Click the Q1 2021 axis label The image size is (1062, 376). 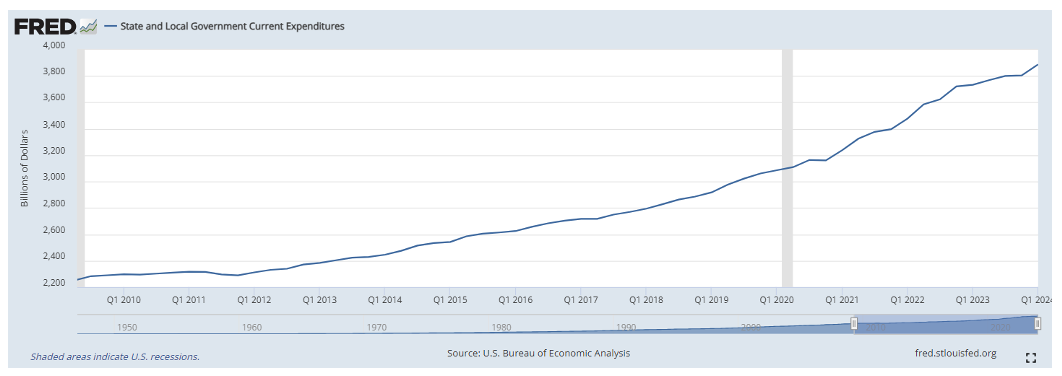tap(841, 299)
